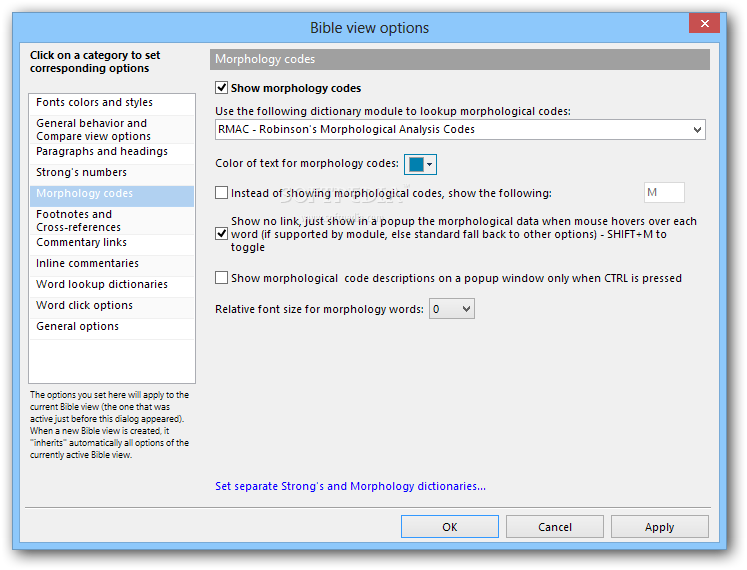Open the RMAC dictionary module dropdown
This screenshot has width=747, height=570.
coord(460,130)
